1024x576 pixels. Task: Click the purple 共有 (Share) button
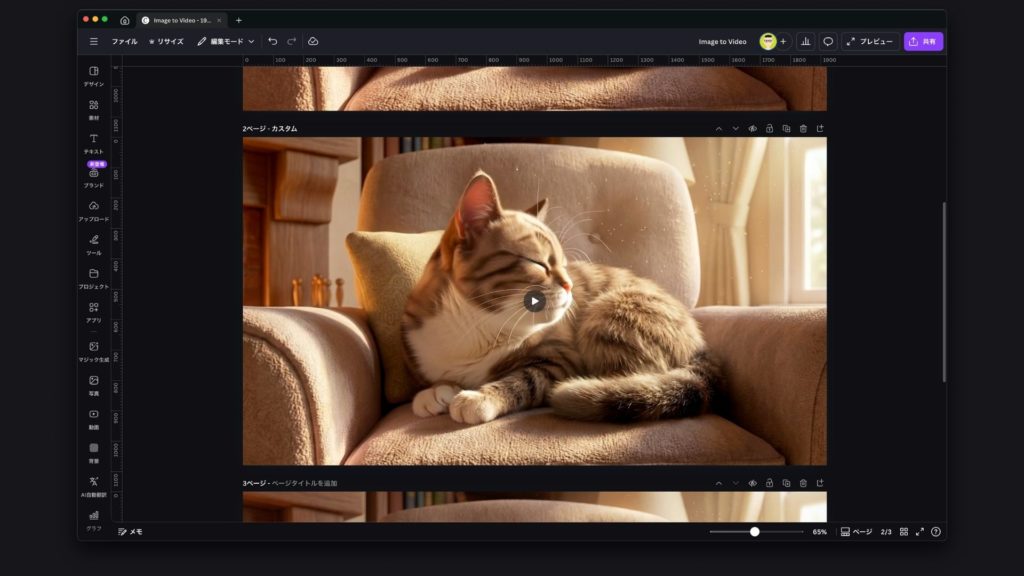[x=923, y=41]
